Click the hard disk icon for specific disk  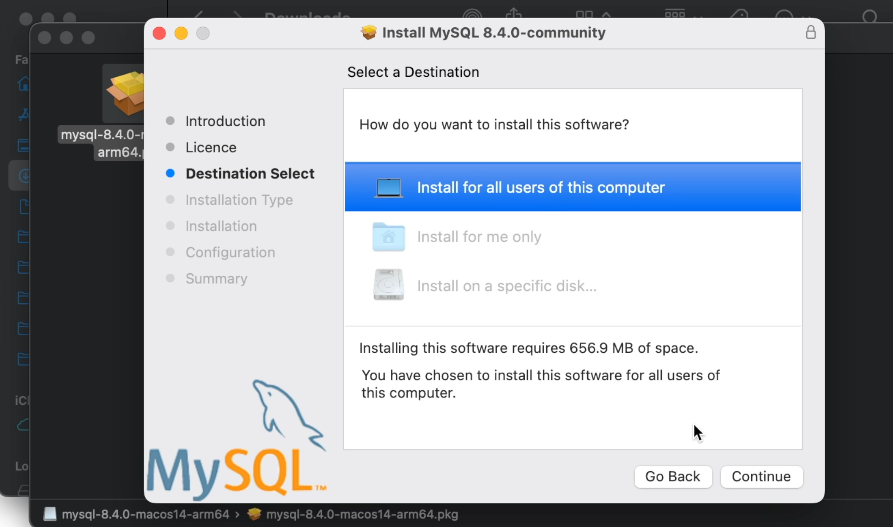(x=388, y=285)
